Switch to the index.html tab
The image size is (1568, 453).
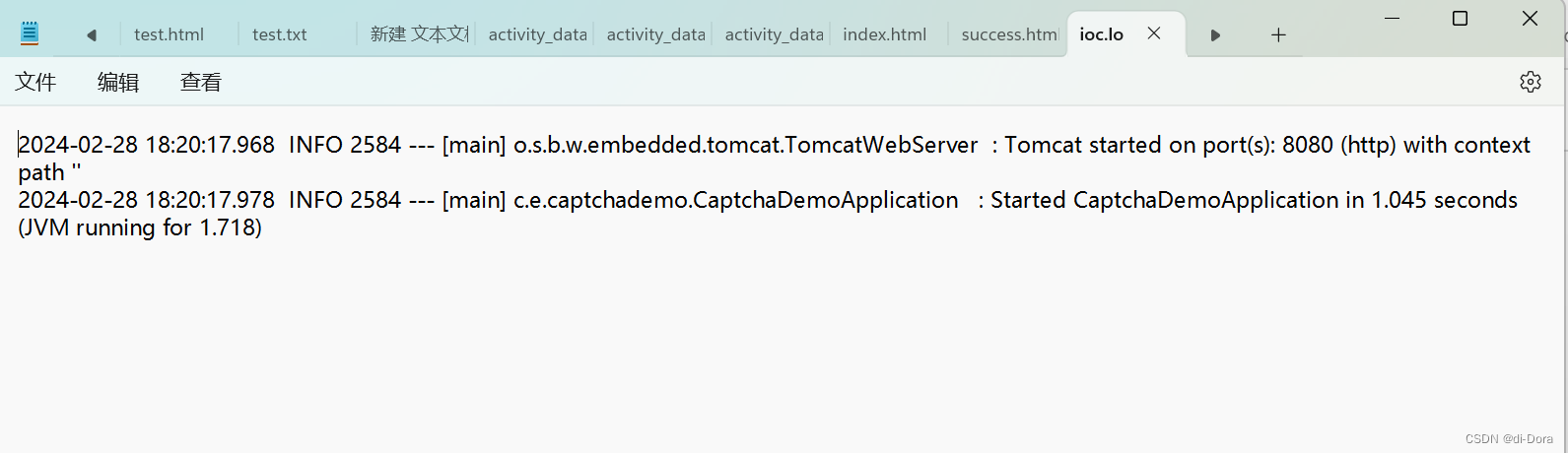885,34
